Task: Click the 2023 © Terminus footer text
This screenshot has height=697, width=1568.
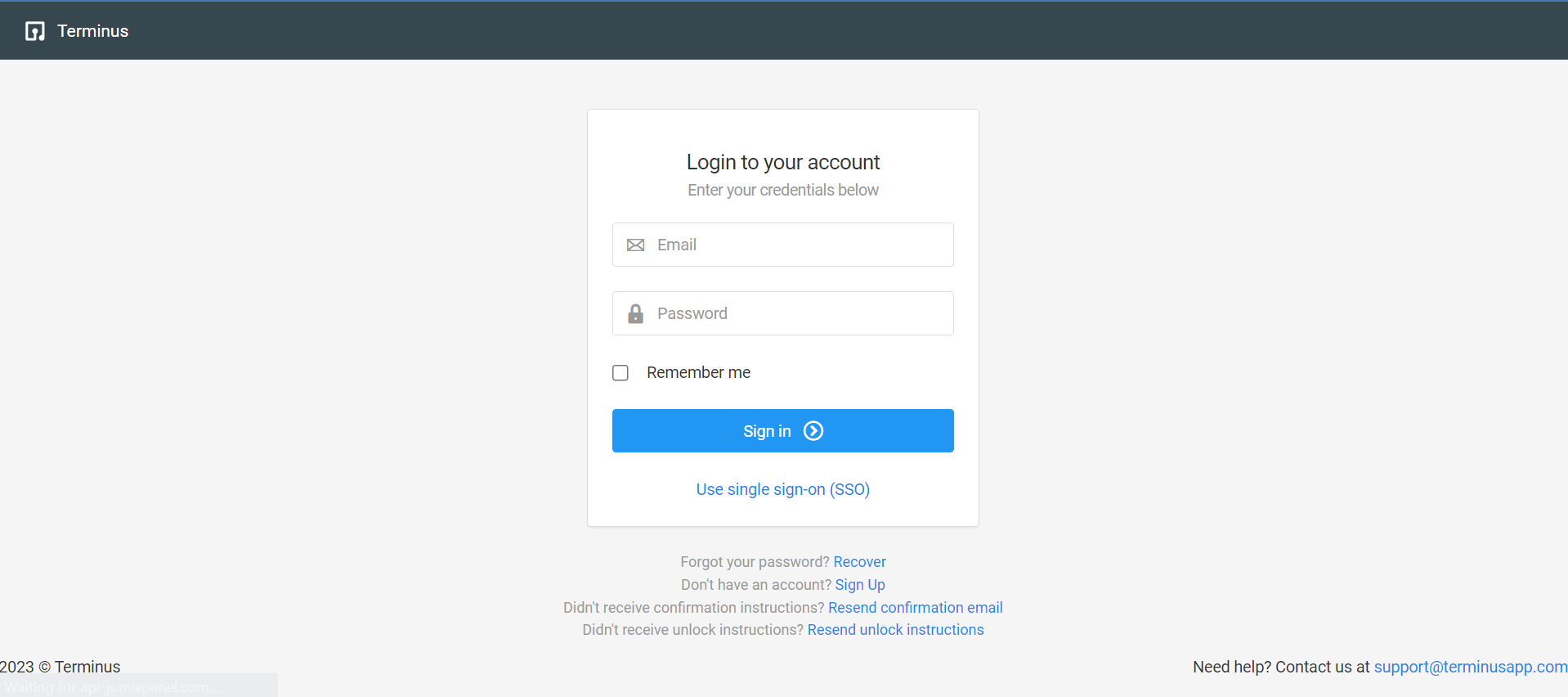Action: coord(60,667)
